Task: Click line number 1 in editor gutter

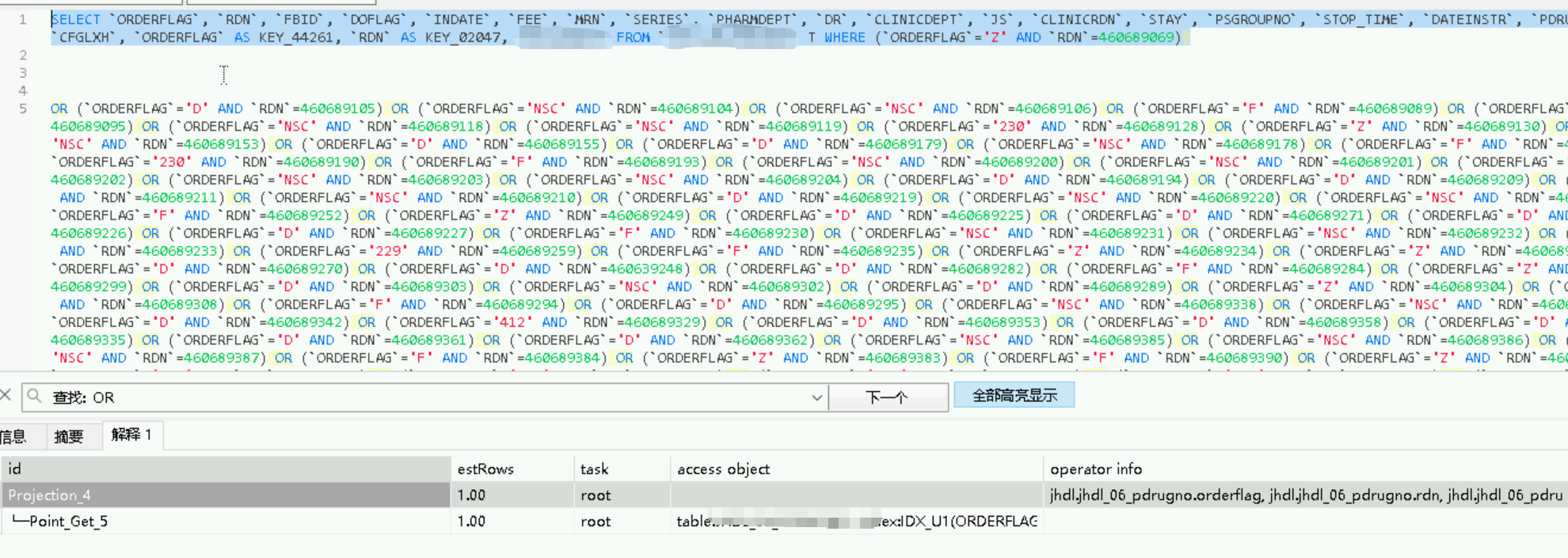Action: click(x=23, y=20)
